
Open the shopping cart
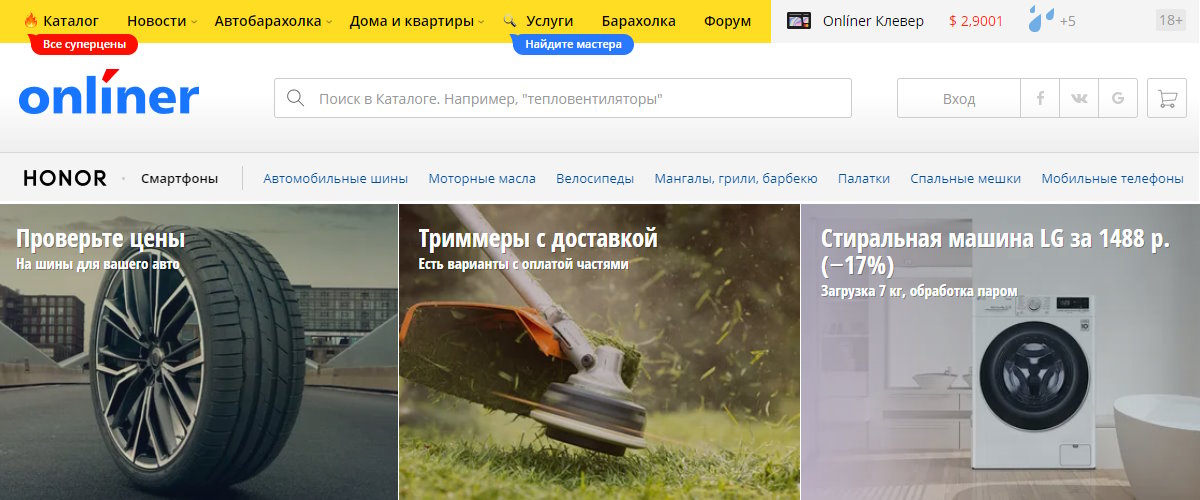pyautogui.click(x=1167, y=99)
